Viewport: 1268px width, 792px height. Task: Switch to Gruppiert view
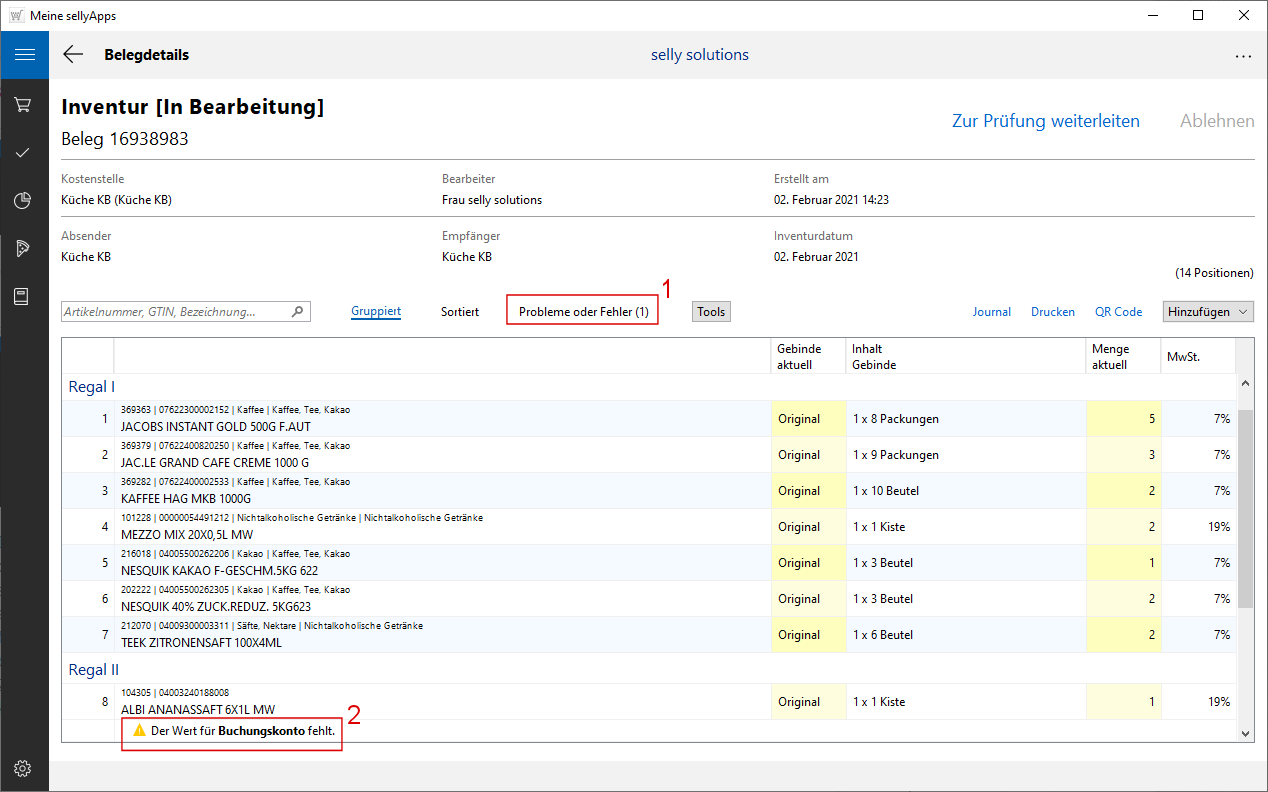point(376,312)
